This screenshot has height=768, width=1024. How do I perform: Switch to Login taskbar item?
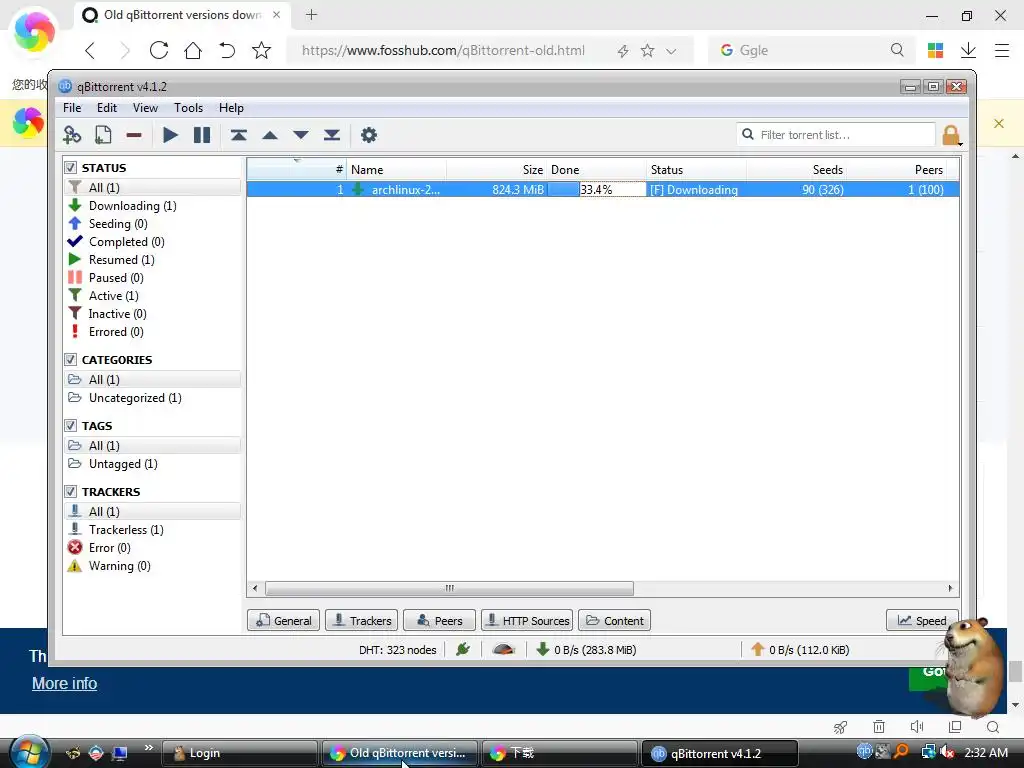pos(239,753)
